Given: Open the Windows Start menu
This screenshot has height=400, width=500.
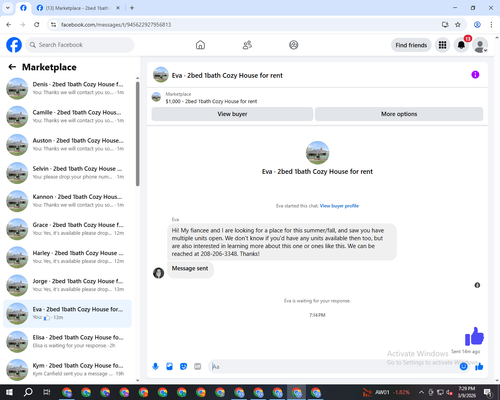Looking at the screenshot, I should [x=9, y=392].
